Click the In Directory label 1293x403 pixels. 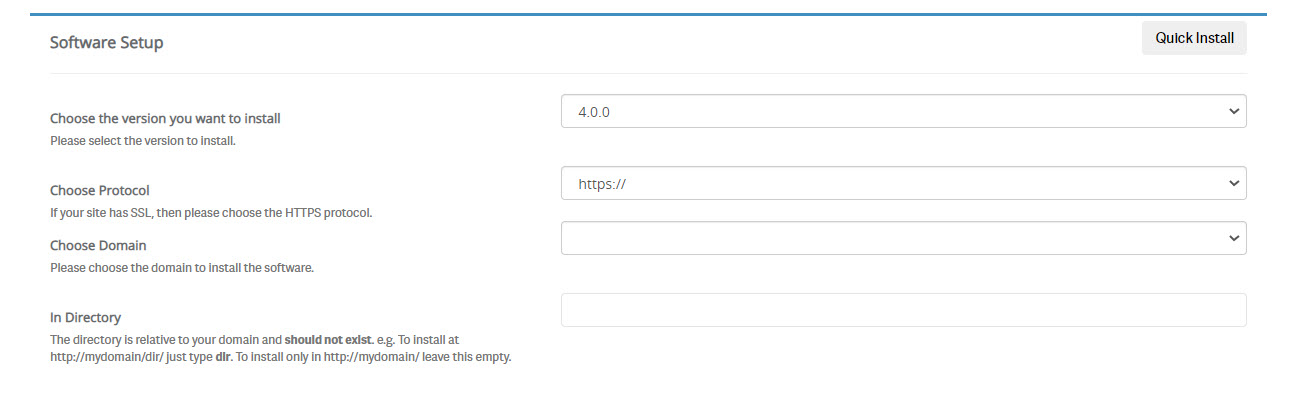pyautogui.click(x=85, y=317)
